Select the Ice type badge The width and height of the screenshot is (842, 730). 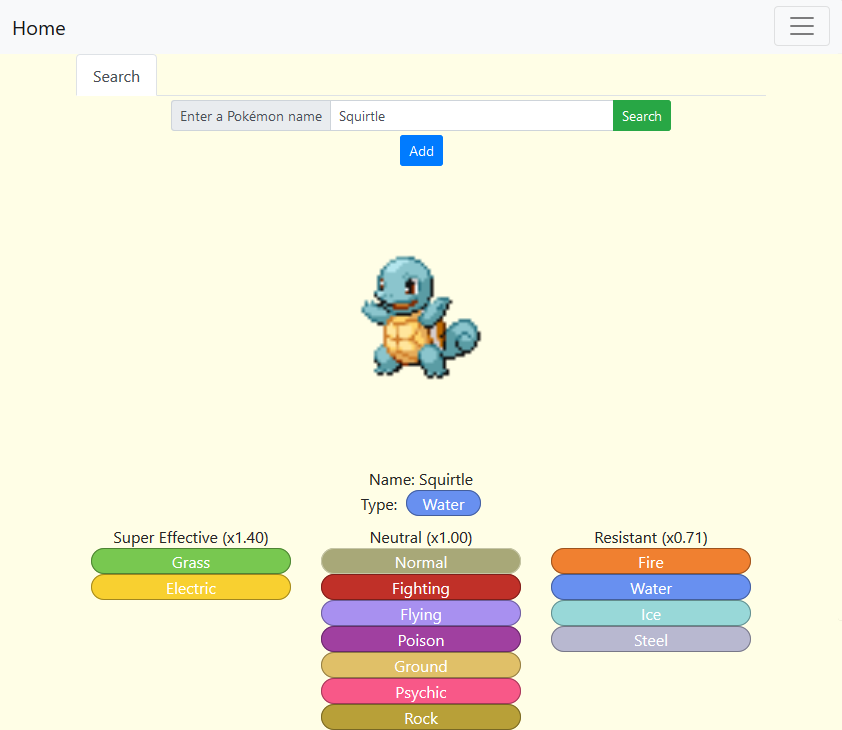pyautogui.click(x=651, y=613)
